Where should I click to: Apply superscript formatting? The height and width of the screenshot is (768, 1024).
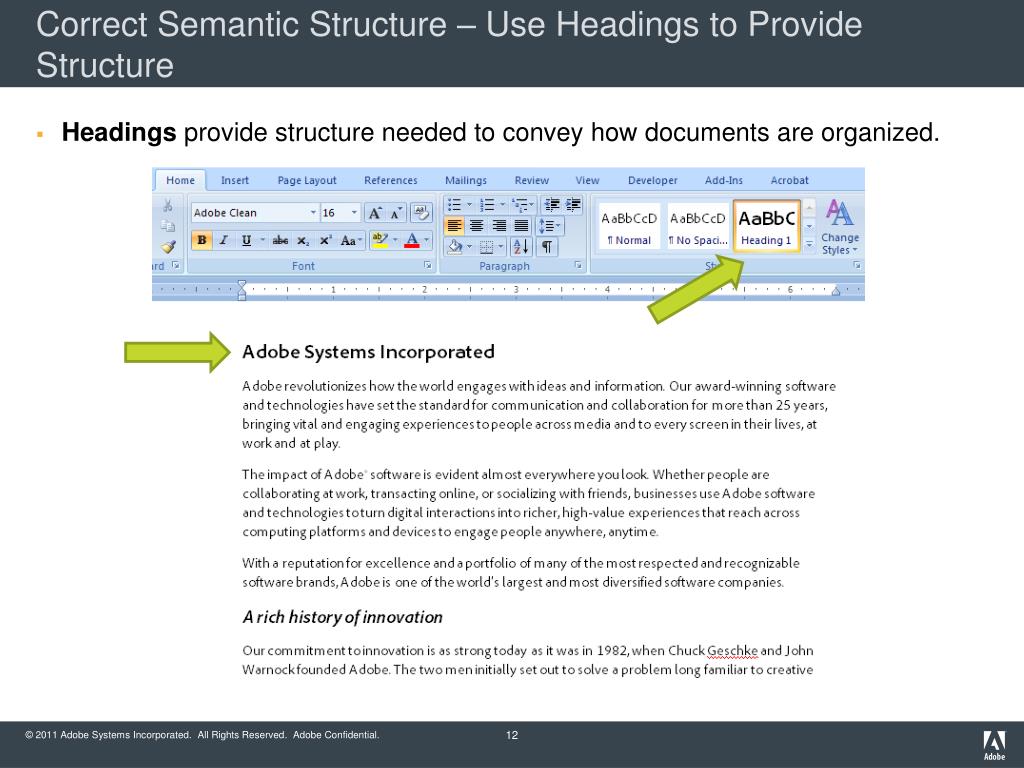pyautogui.click(x=325, y=240)
